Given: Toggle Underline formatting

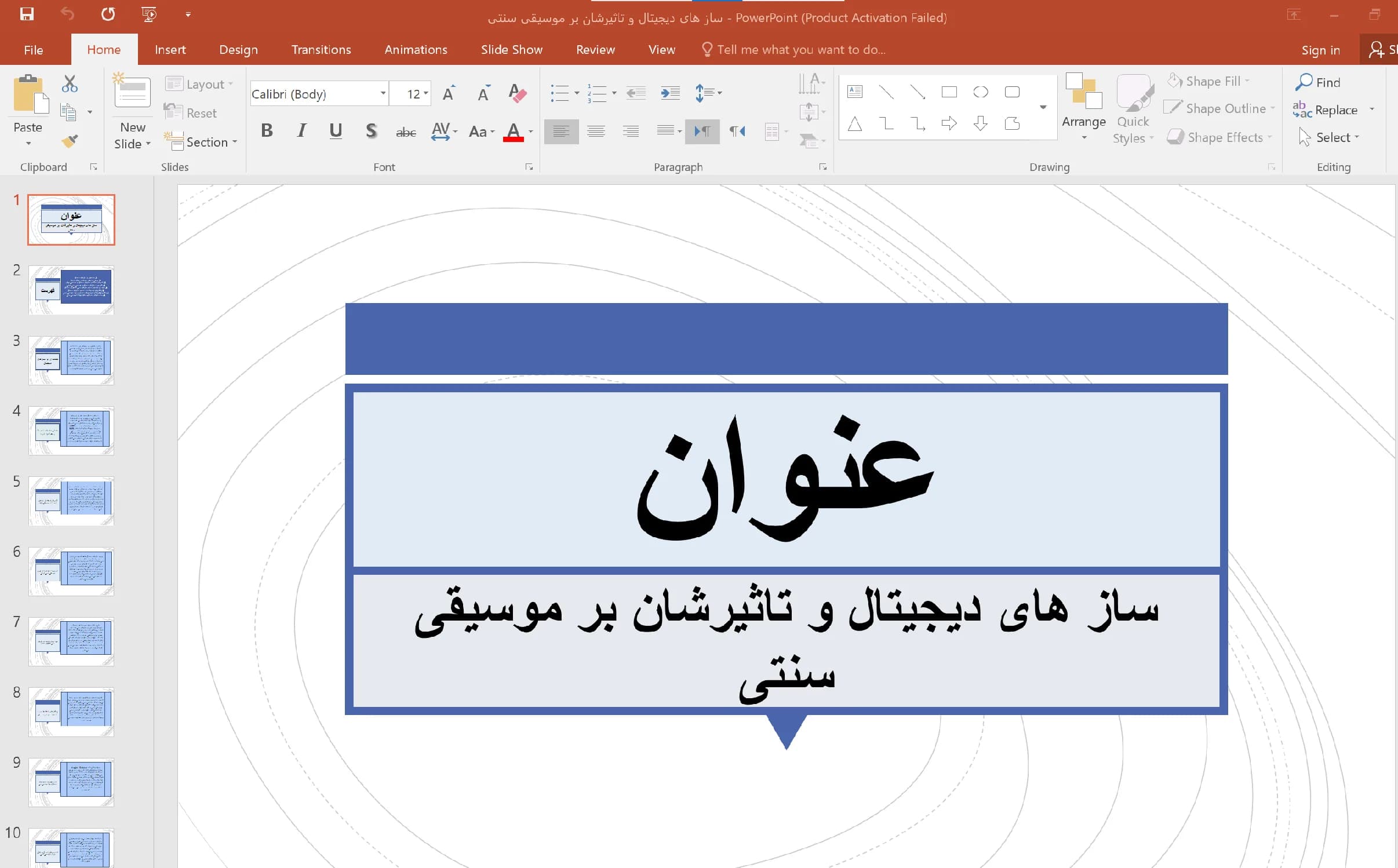Looking at the screenshot, I should (x=336, y=131).
